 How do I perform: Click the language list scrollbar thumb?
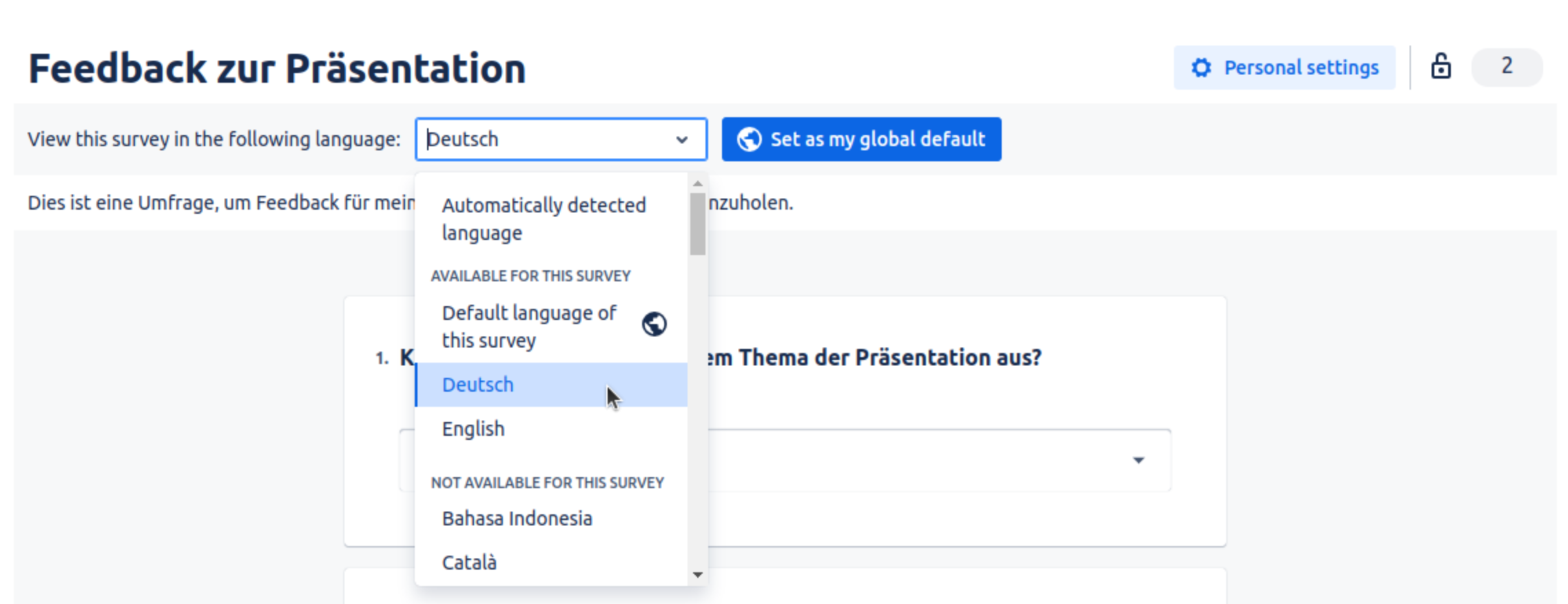(697, 224)
